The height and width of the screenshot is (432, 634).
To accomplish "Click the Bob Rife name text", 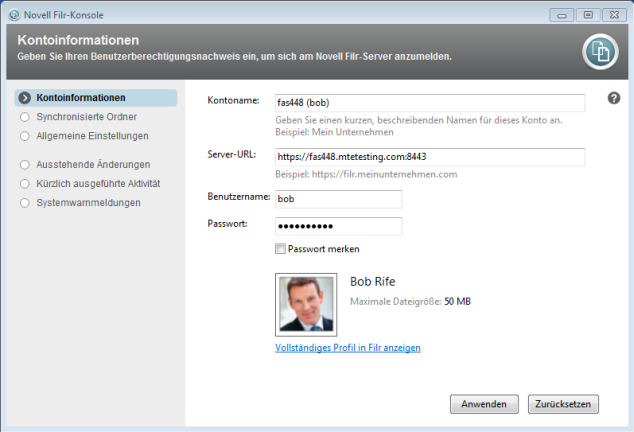I will [x=372, y=282].
